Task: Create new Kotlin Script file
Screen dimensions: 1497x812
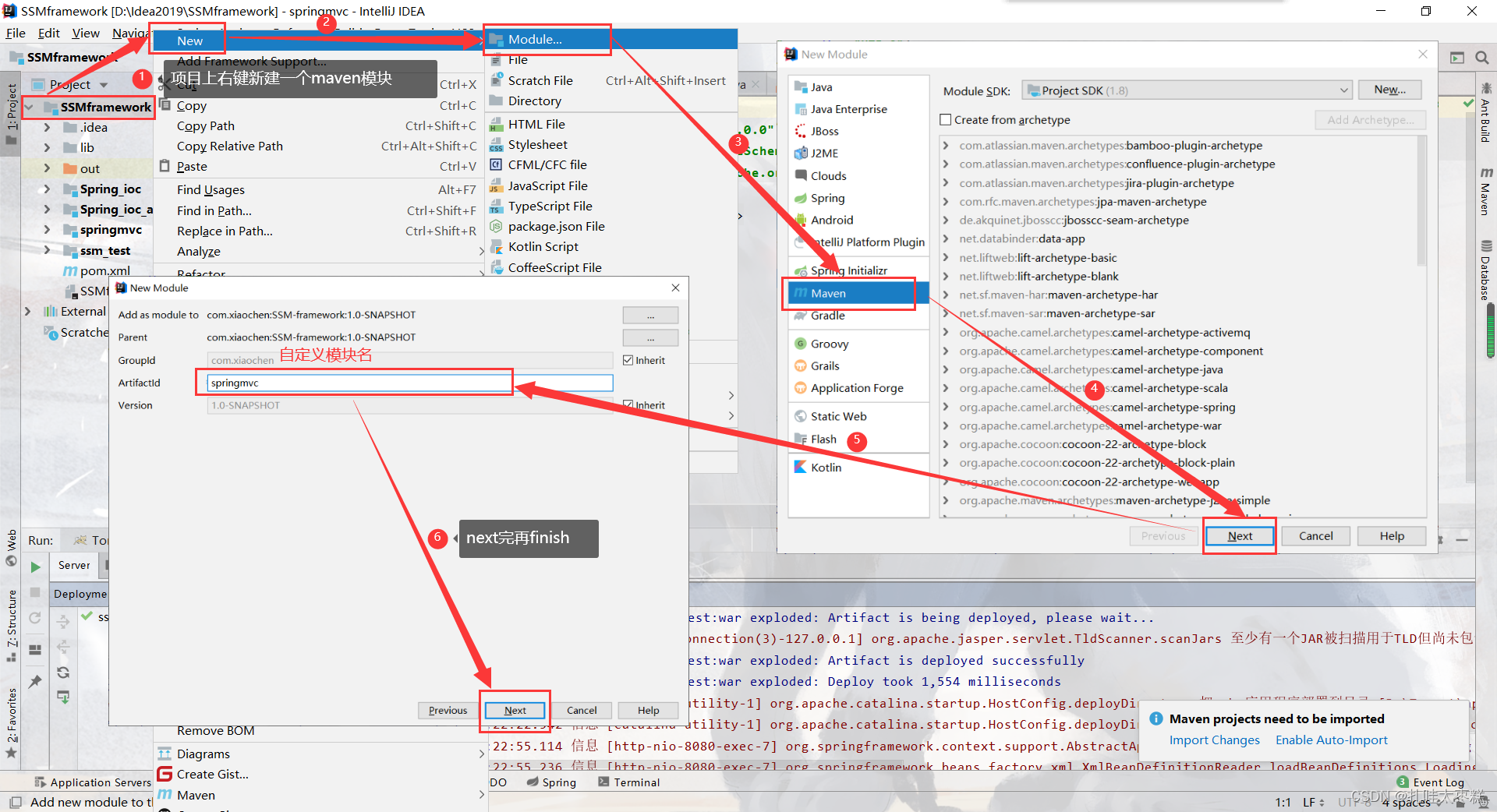Action: point(543,247)
